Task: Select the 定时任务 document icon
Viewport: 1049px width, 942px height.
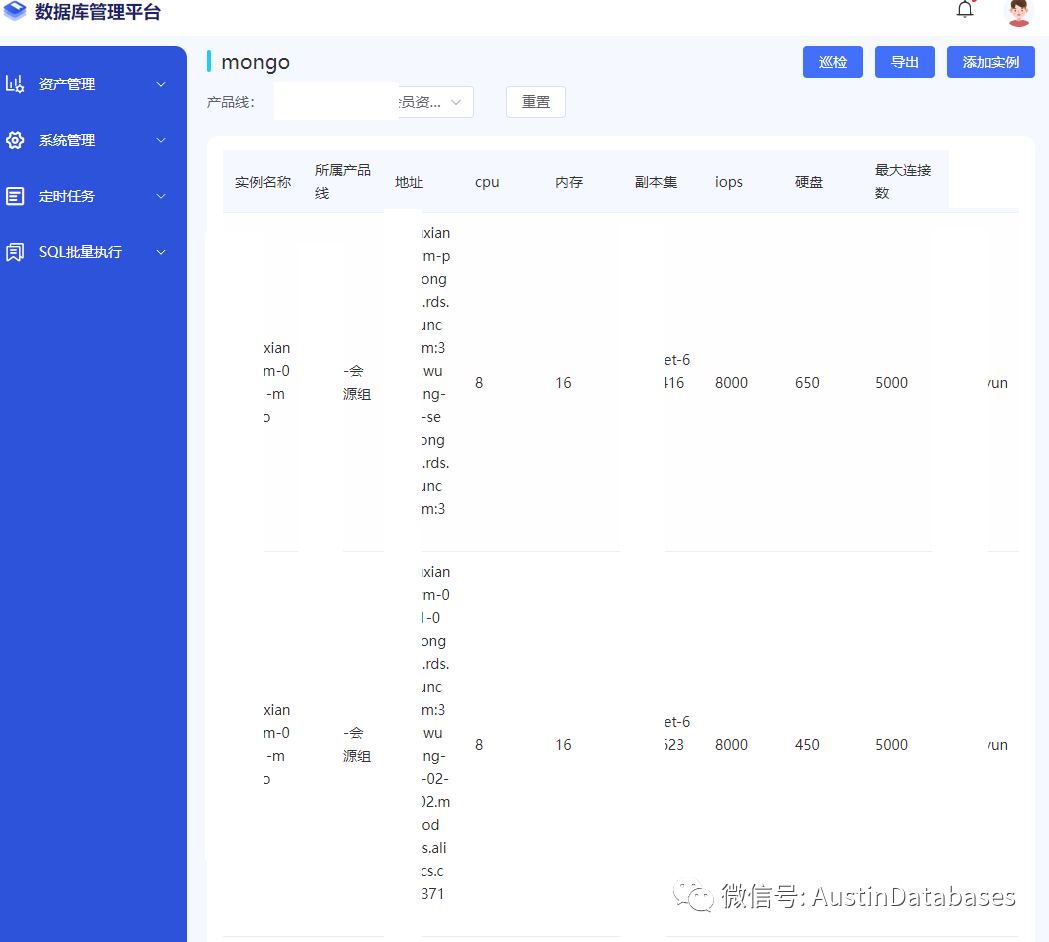Action: [16, 196]
